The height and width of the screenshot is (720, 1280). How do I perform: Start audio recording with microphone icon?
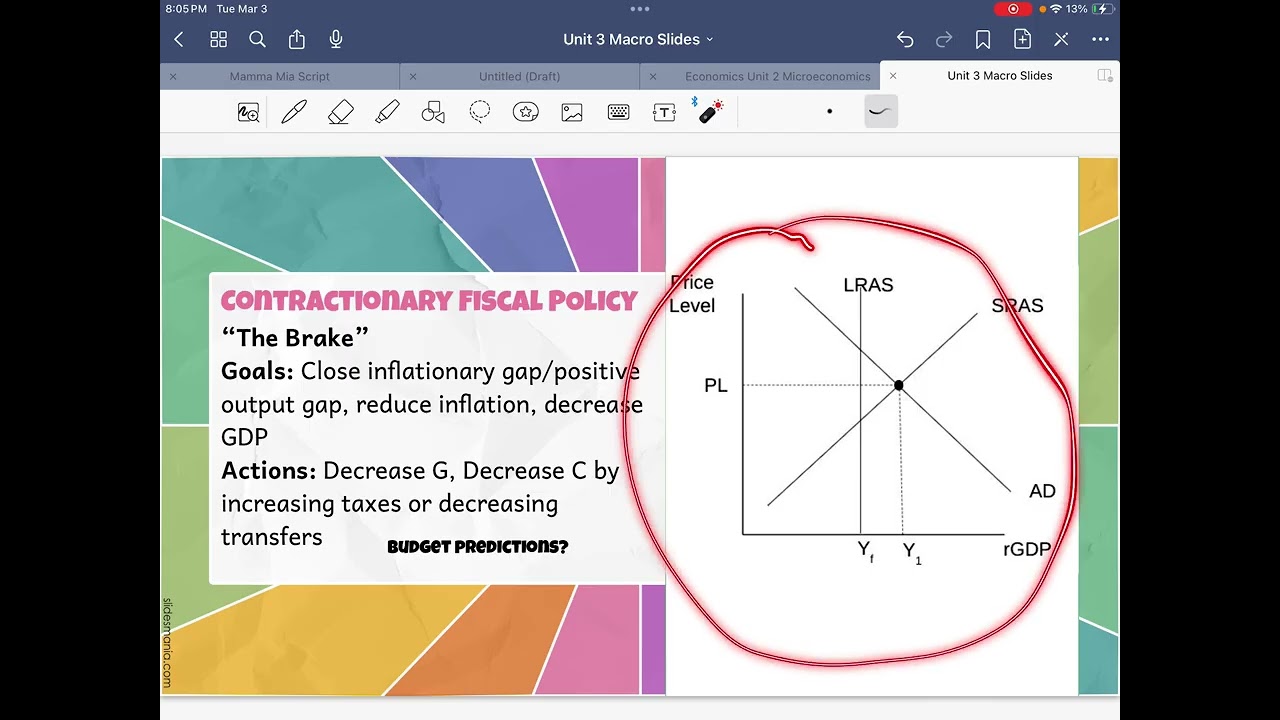[x=336, y=39]
